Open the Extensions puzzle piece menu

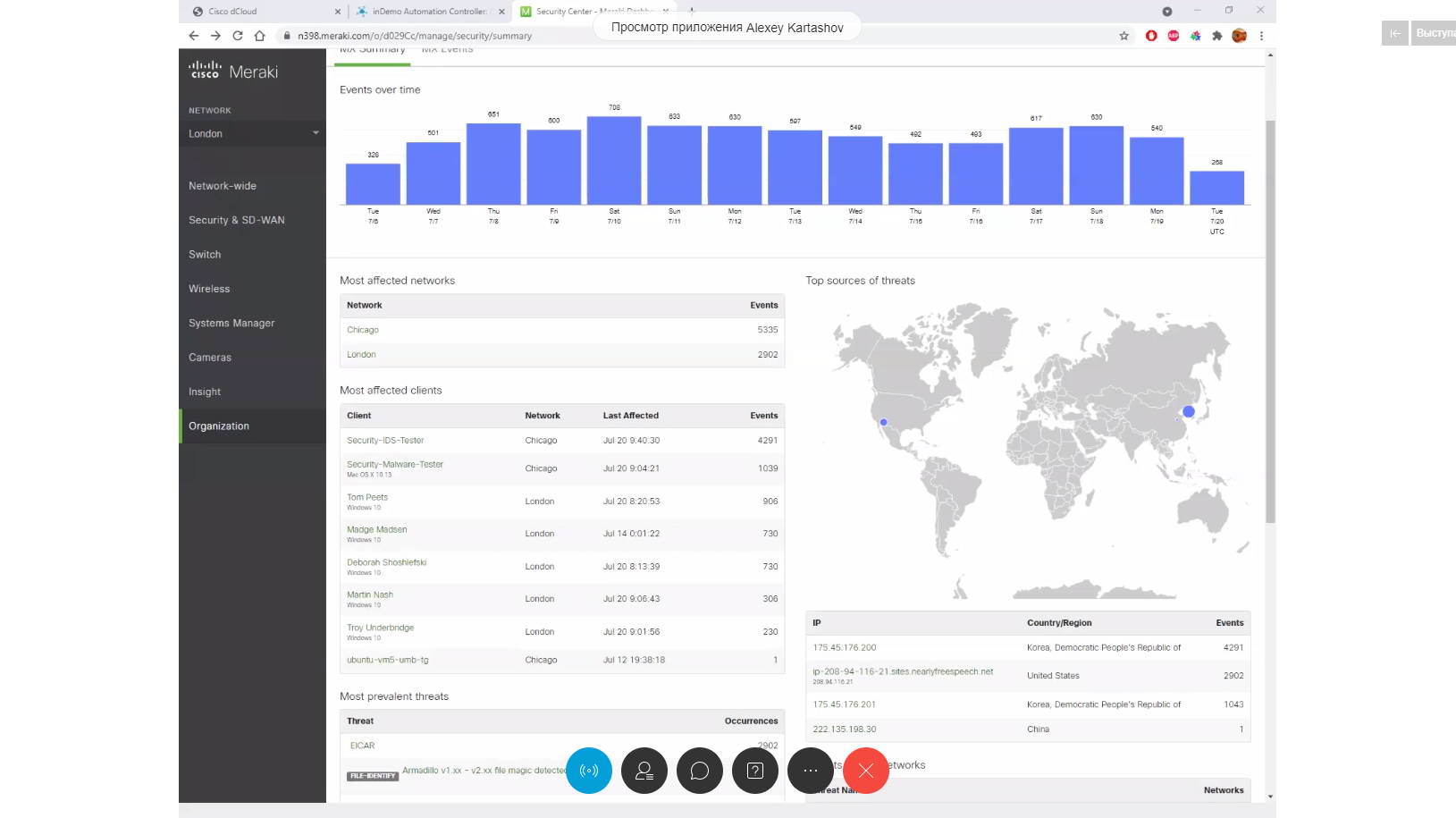coord(1217,36)
